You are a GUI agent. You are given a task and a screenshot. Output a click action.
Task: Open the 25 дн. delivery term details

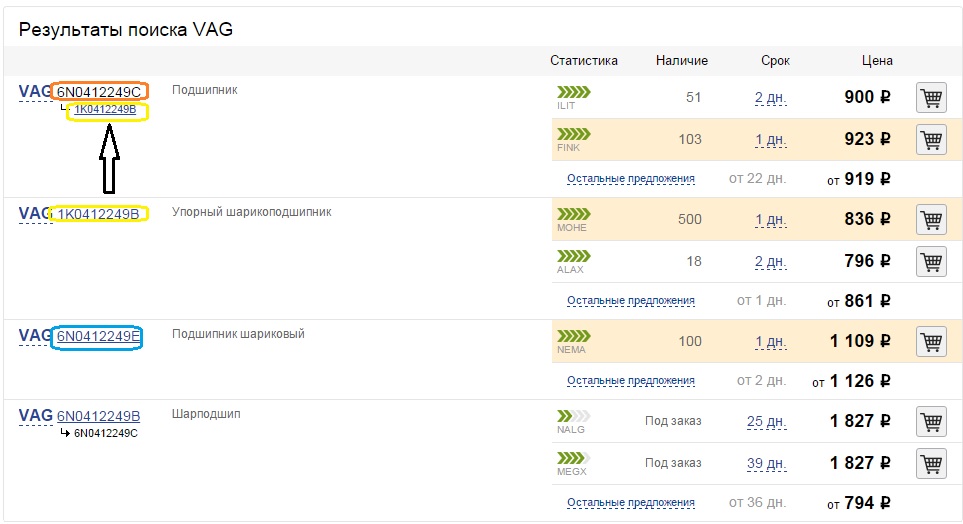[x=766, y=421]
